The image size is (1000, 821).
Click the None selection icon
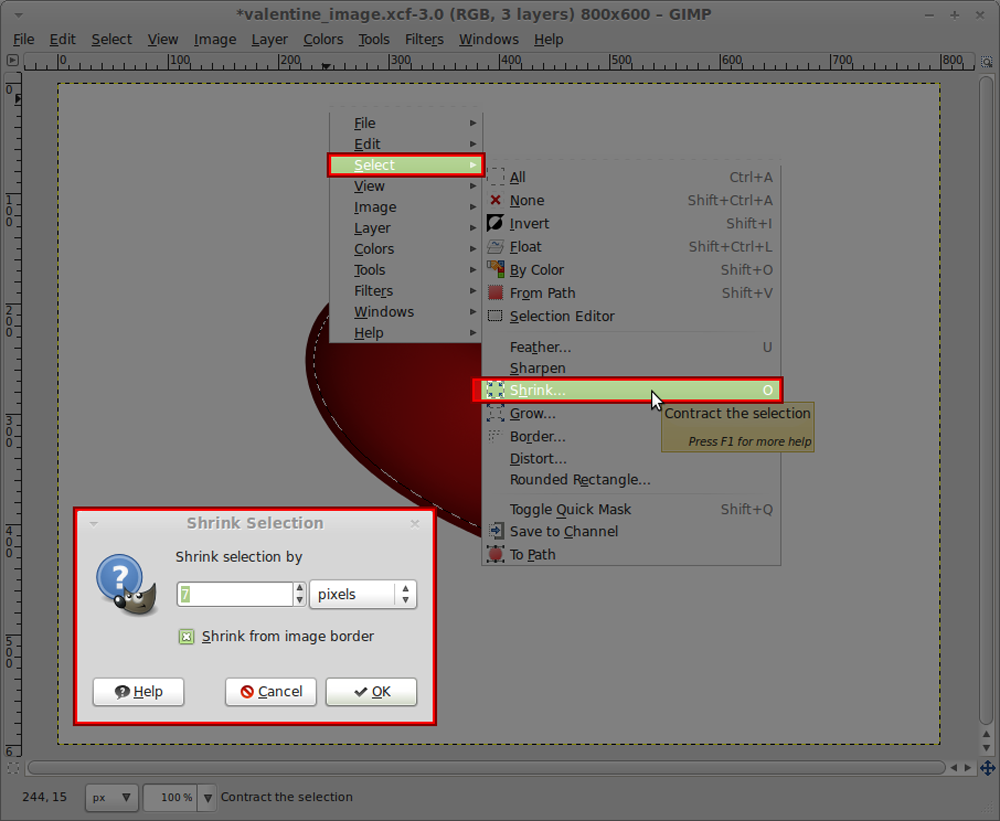[x=495, y=200]
